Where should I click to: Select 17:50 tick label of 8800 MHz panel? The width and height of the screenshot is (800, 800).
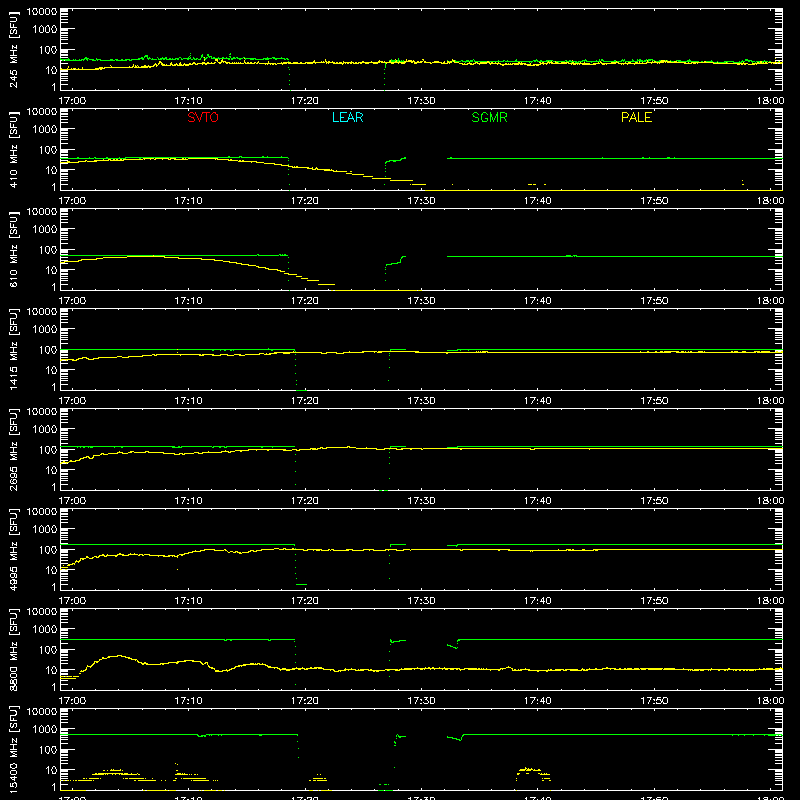pyautogui.click(x=654, y=701)
